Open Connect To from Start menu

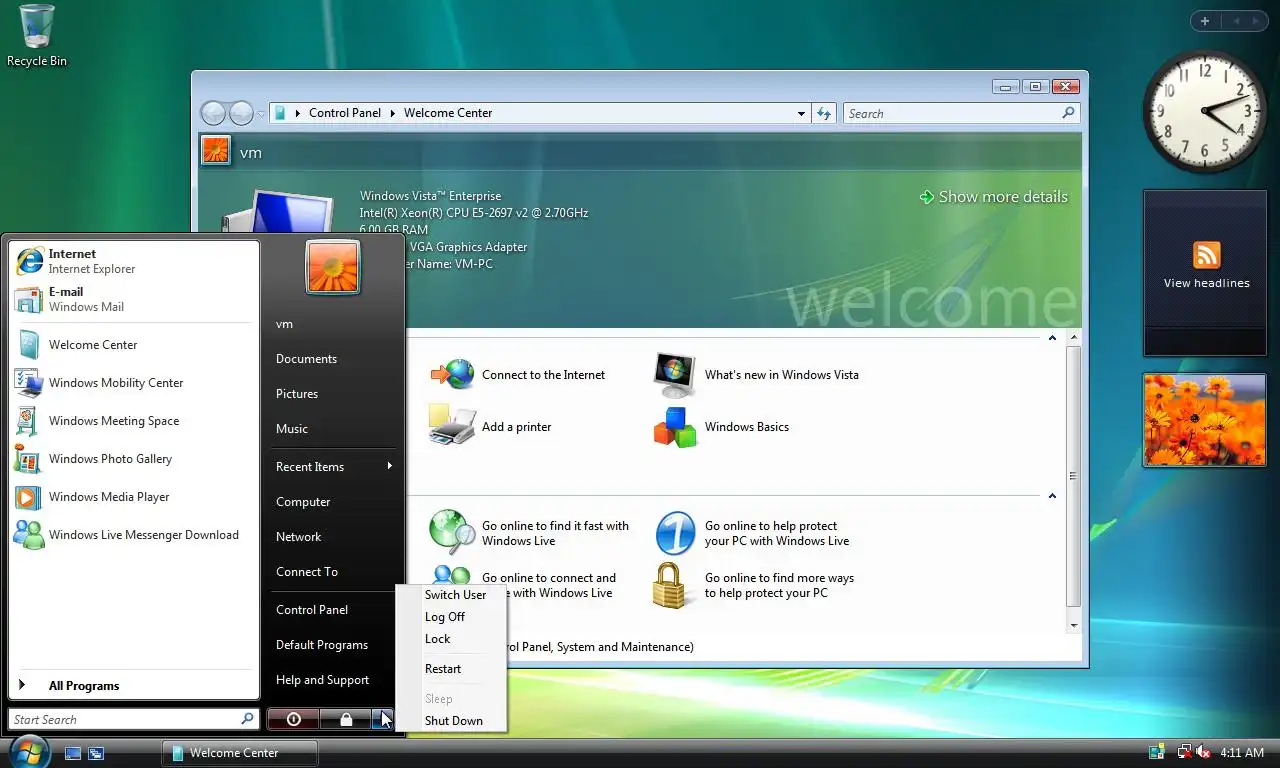pyautogui.click(x=307, y=572)
